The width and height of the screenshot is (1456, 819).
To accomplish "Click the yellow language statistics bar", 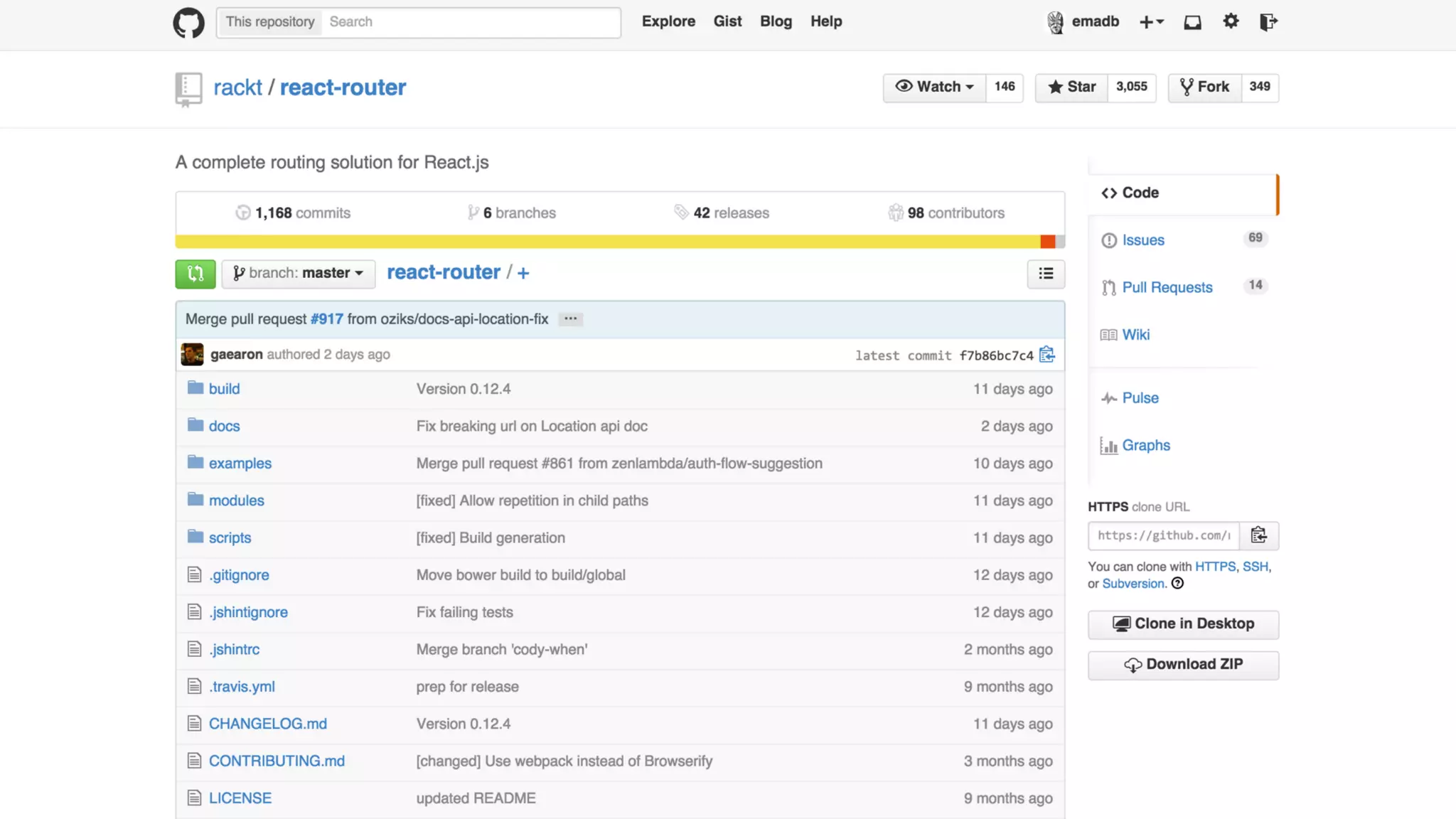I will tap(604, 242).
